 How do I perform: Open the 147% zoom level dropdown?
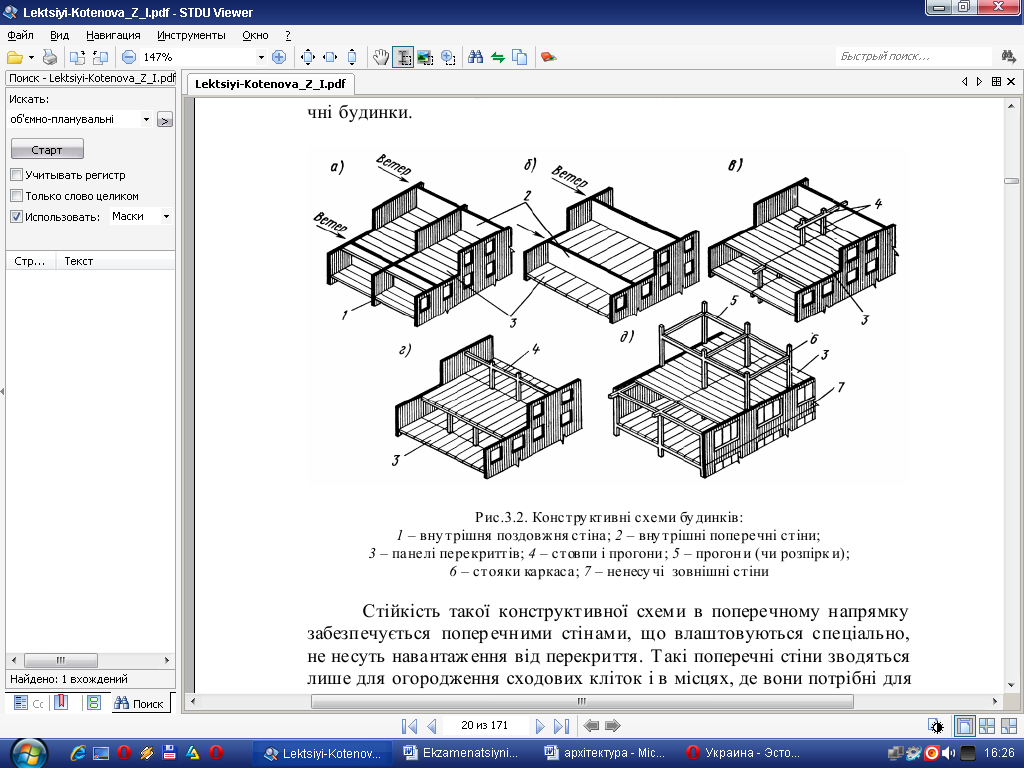click(261, 57)
